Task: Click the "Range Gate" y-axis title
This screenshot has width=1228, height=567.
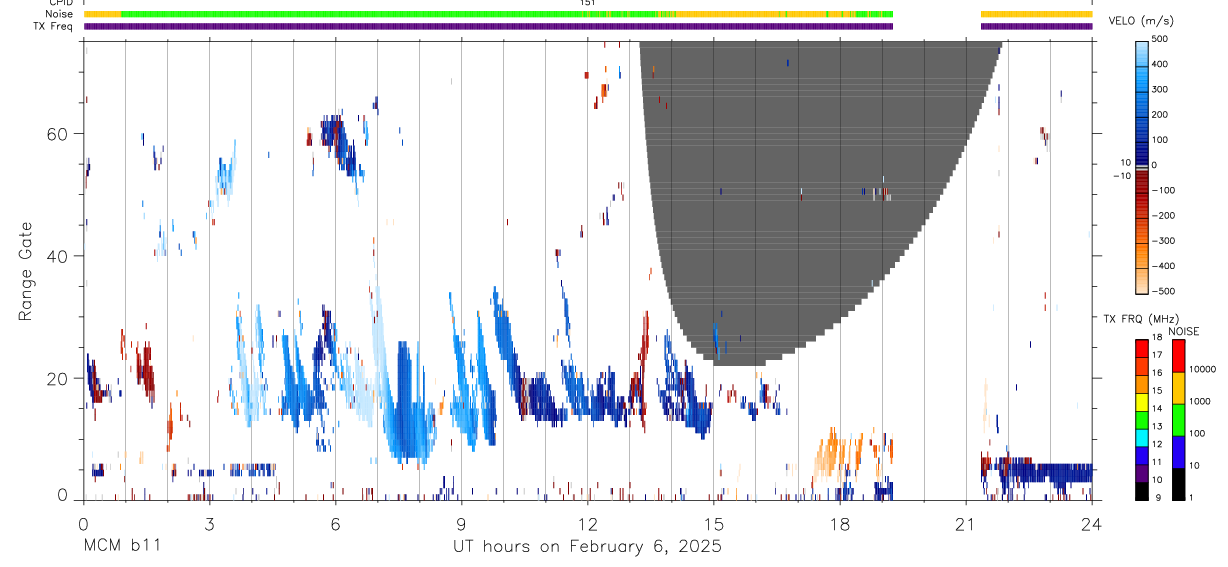Action: (x=26, y=273)
